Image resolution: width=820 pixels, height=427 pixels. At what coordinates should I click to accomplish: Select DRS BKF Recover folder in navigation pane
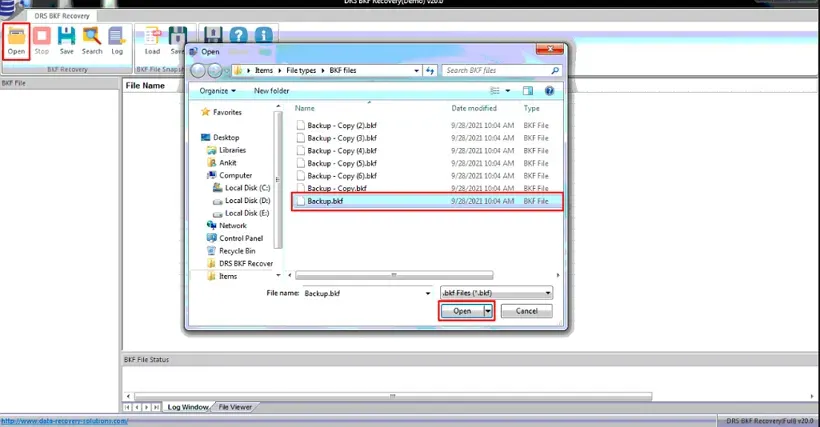(241, 263)
